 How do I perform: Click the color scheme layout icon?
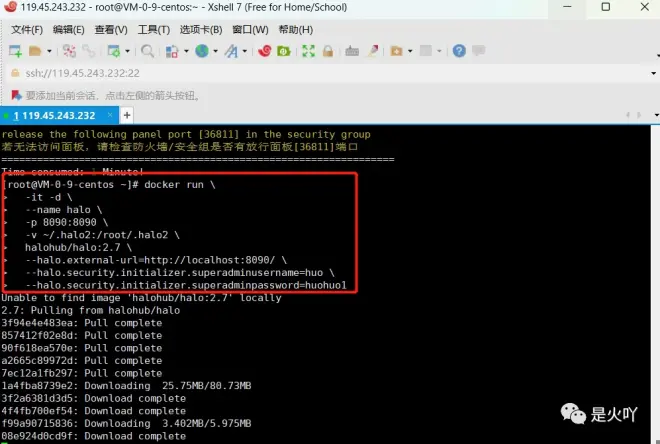point(172,51)
